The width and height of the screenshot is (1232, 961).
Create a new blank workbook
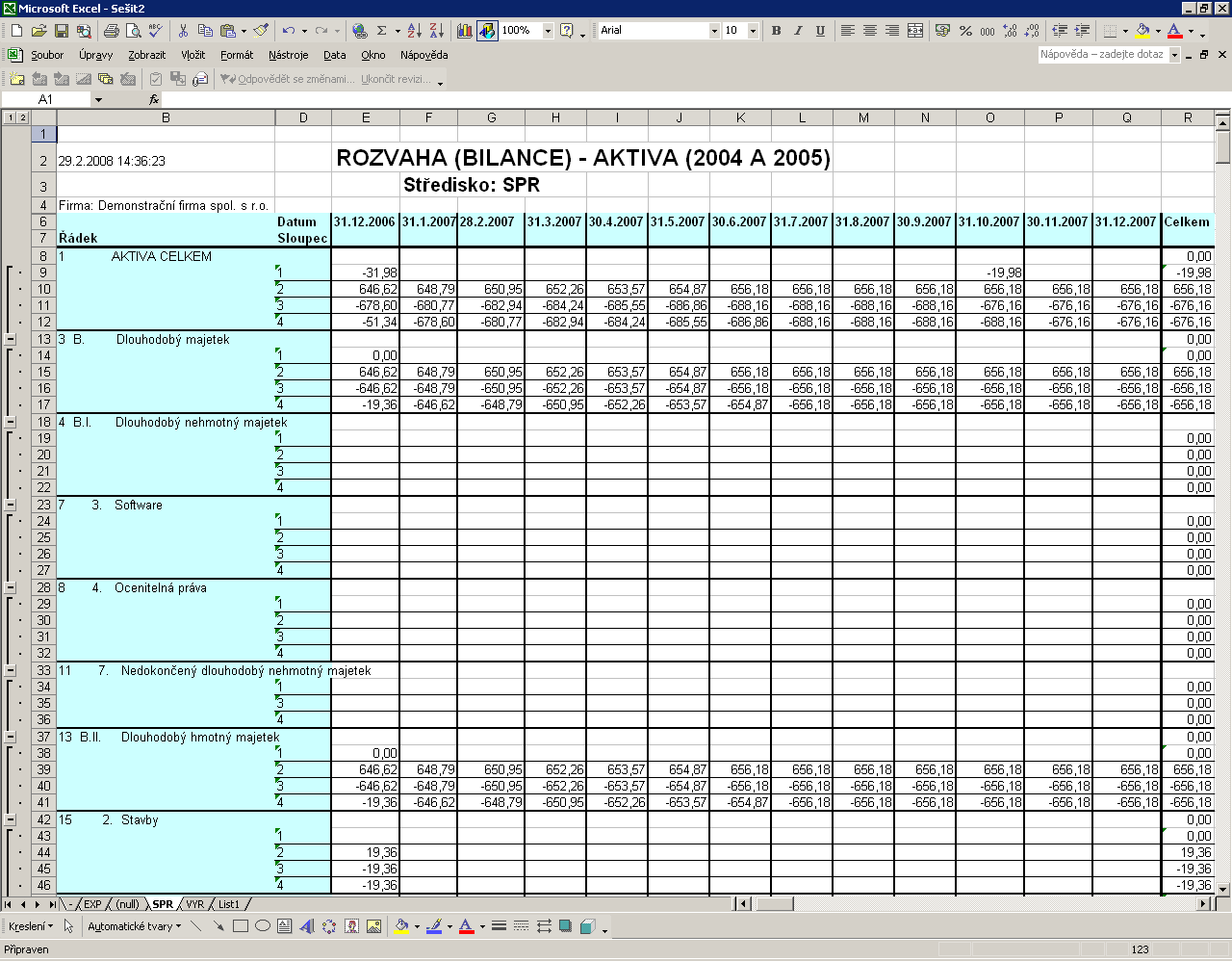[x=17, y=31]
